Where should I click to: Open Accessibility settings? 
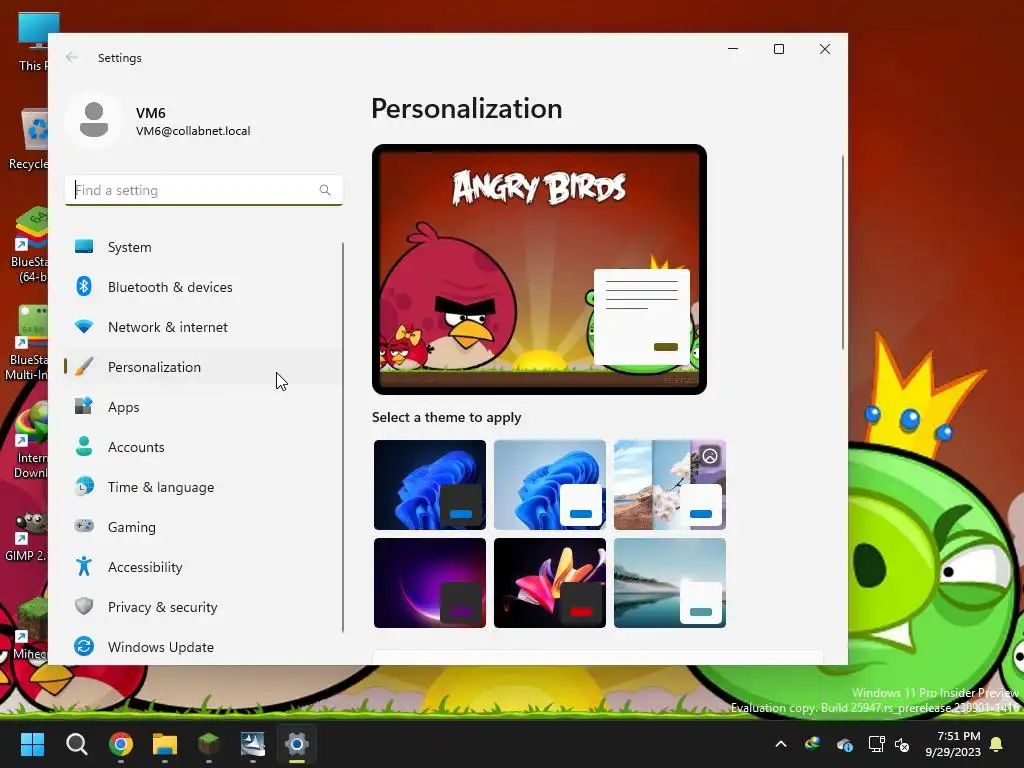tap(202, 567)
